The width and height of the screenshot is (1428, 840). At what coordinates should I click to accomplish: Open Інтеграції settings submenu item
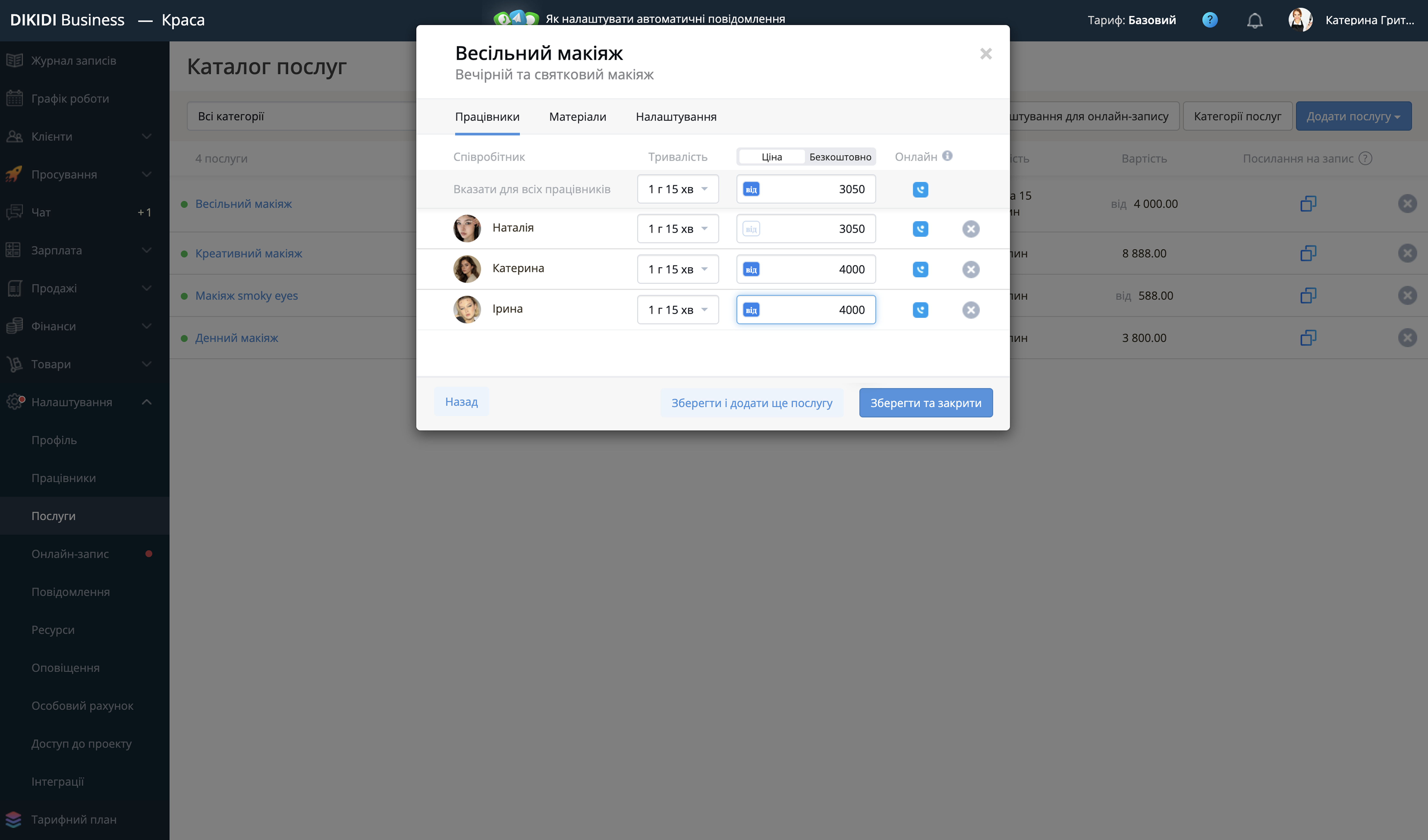point(84,782)
